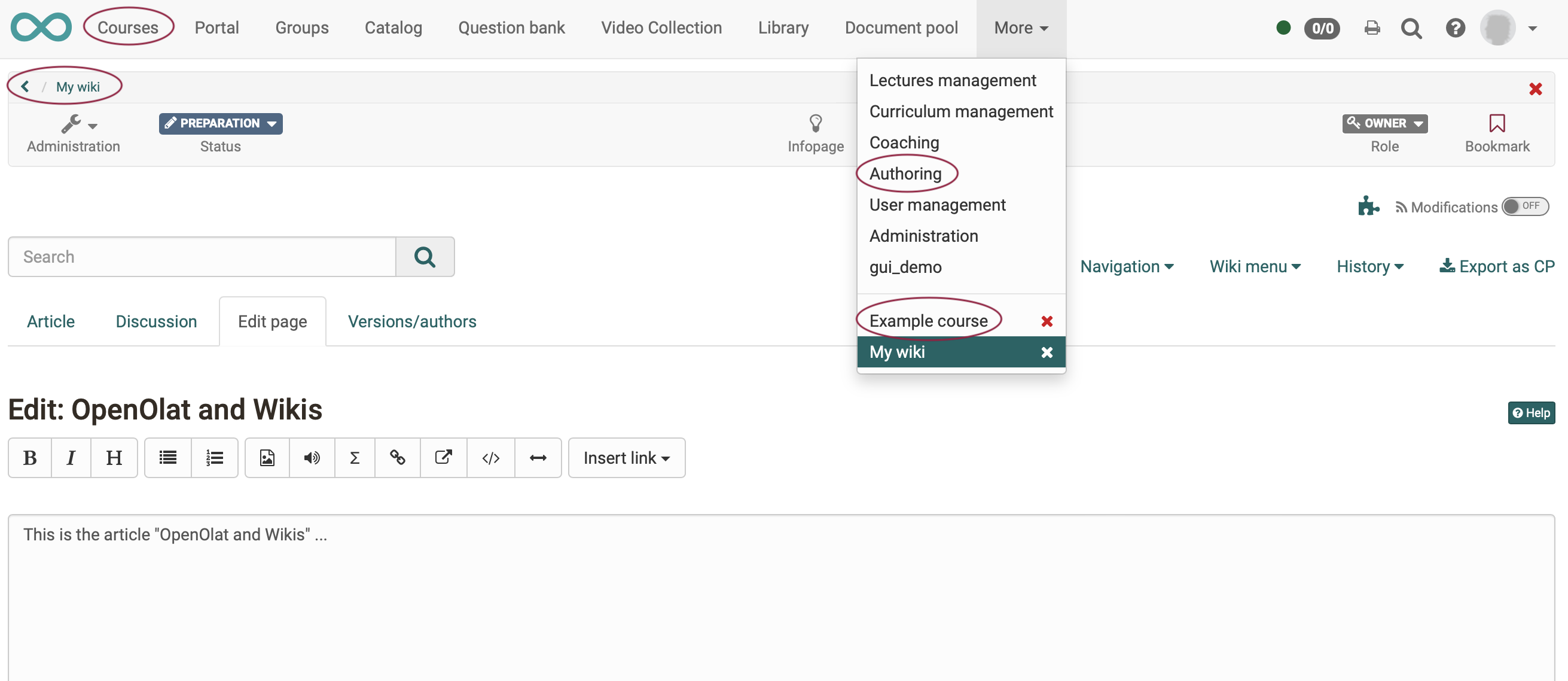1568x681 pixels.
Task: Select Authoring from More menu
Action: [x=905, y=174]
